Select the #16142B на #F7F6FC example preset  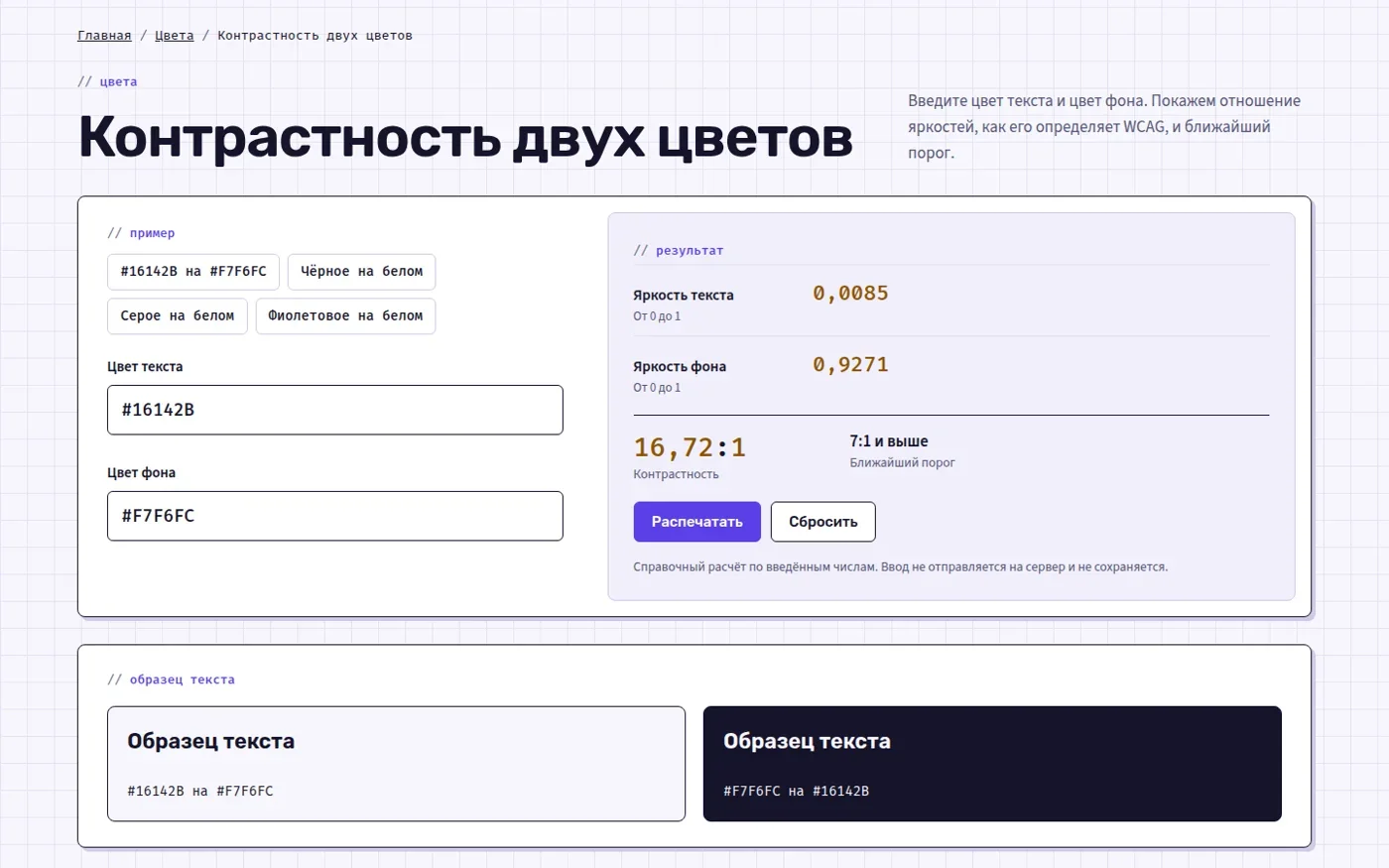(193, 272)
